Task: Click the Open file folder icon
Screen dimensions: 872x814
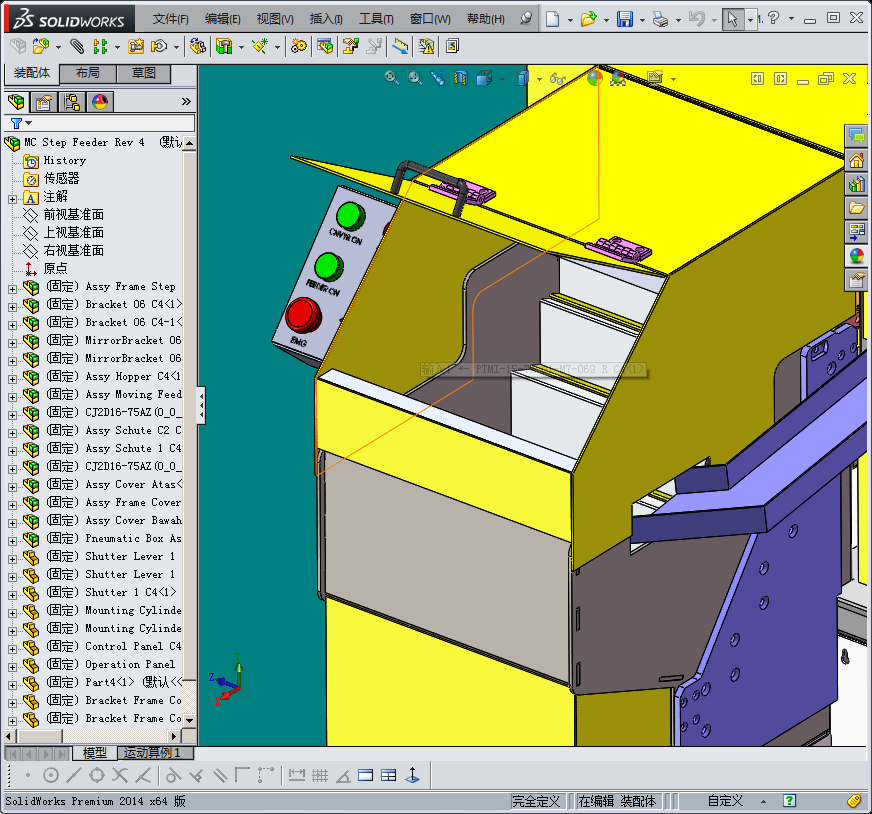Action: (588, 19)
